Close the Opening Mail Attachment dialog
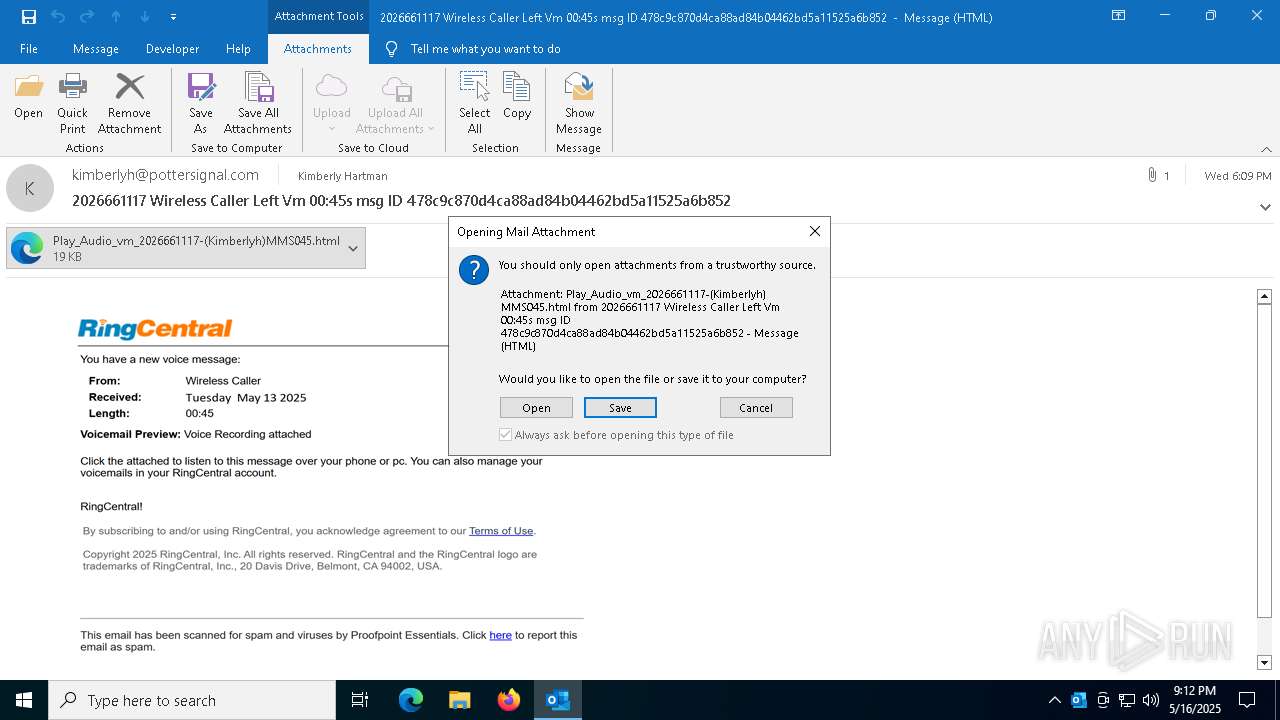 coord(814,231)
